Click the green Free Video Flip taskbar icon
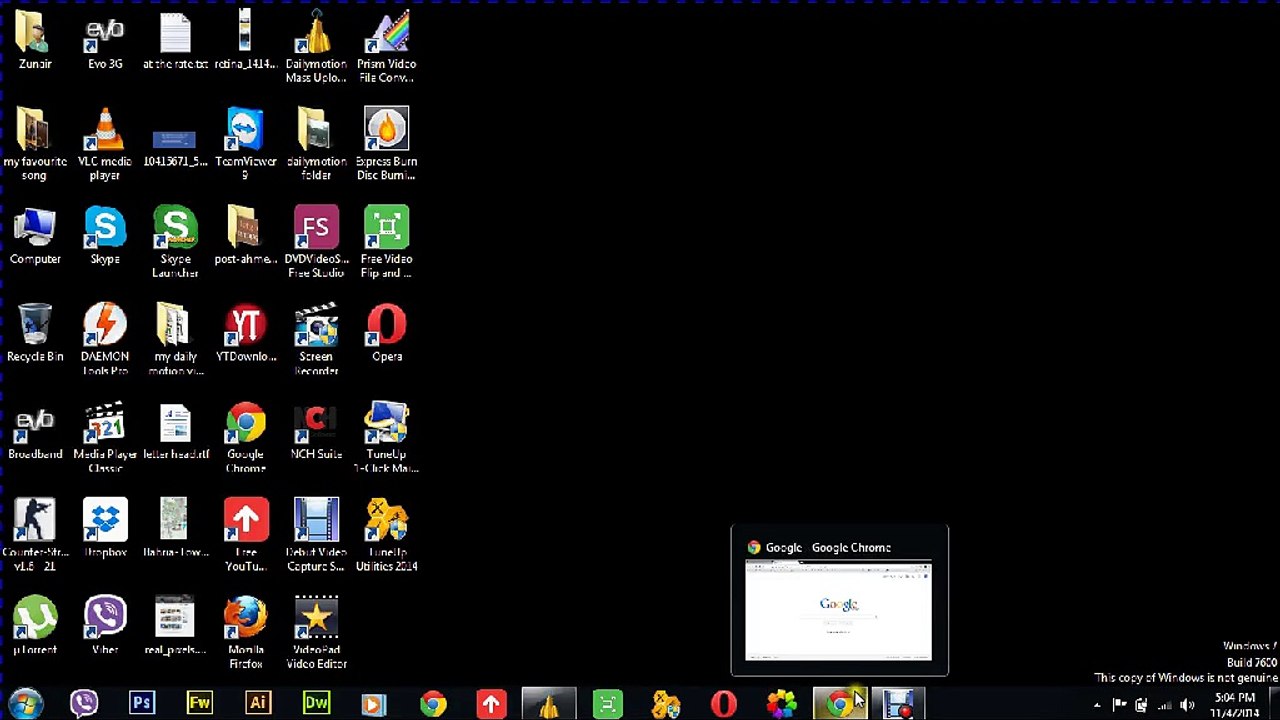Viewport: 1280px width, 720px height. tap(607, 704)
